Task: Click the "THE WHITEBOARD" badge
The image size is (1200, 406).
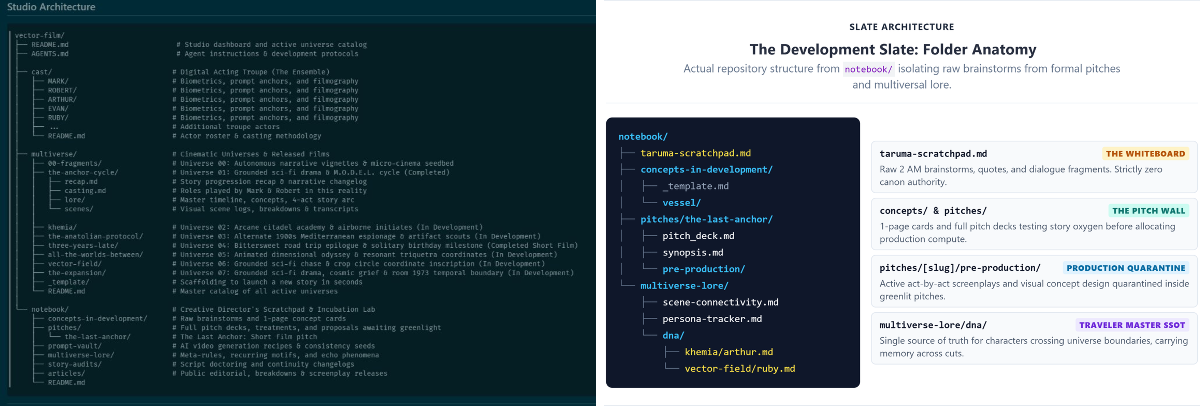Action: click(1146, 154)
